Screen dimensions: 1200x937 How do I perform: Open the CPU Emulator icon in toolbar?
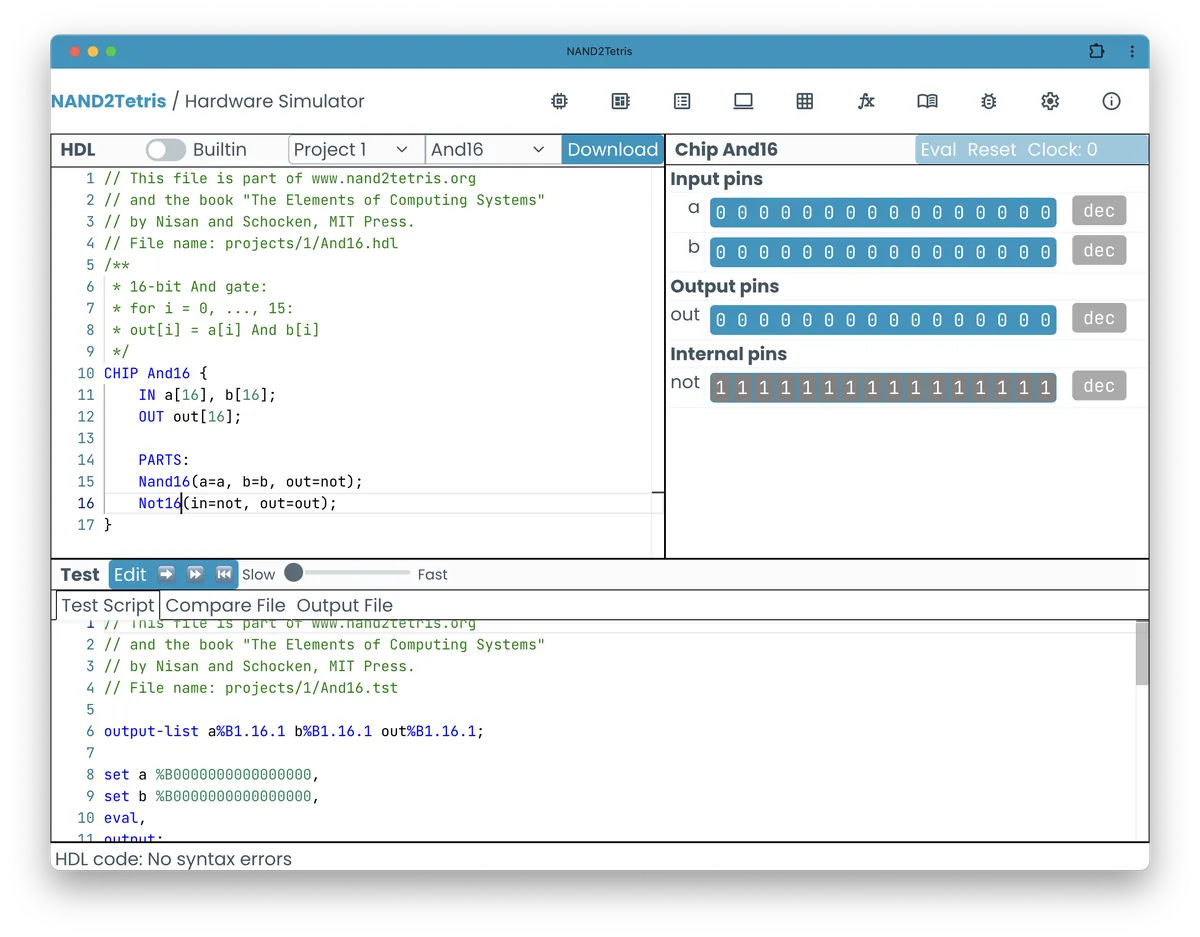pos(621,101)
